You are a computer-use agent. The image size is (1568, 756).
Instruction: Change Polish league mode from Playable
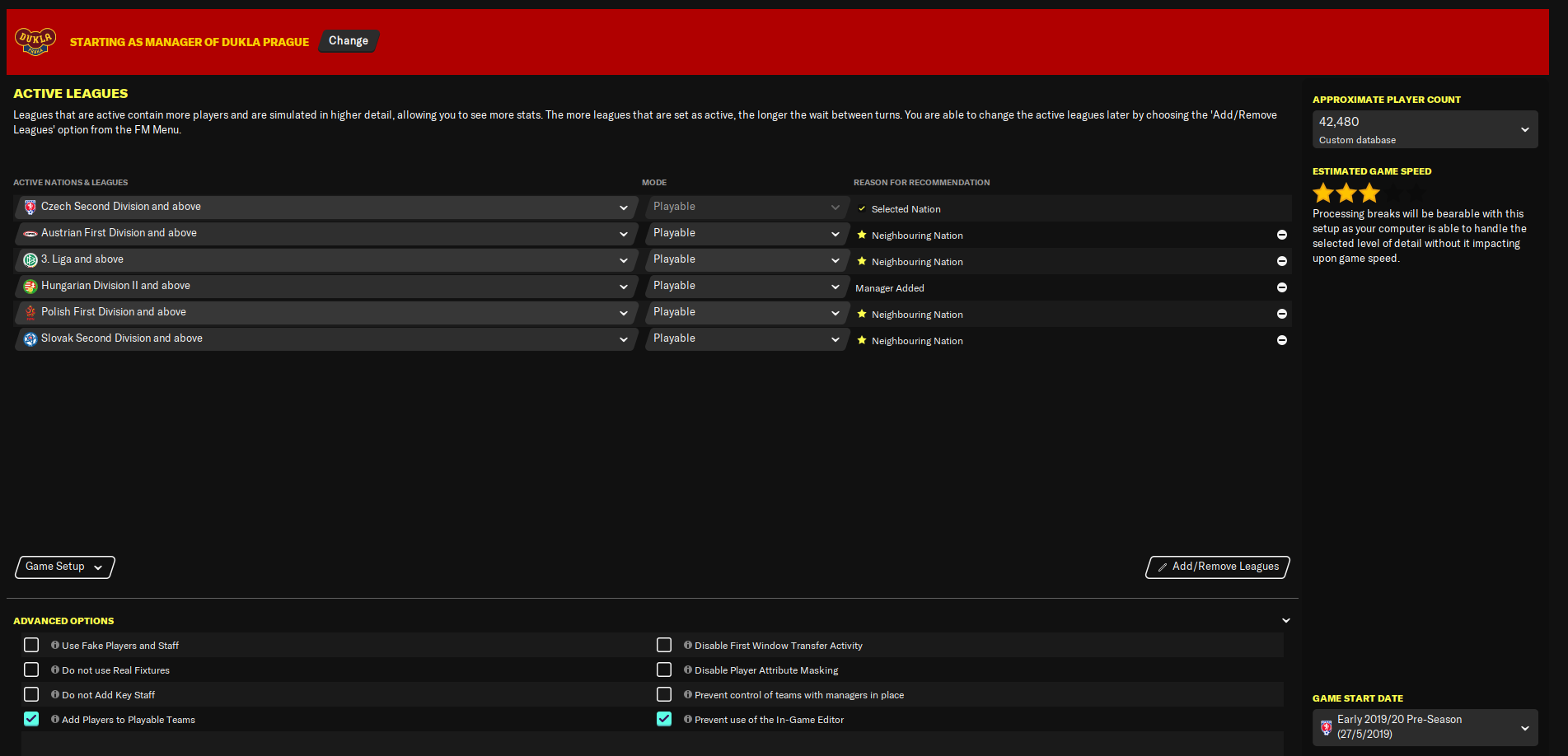pos(747,313)
